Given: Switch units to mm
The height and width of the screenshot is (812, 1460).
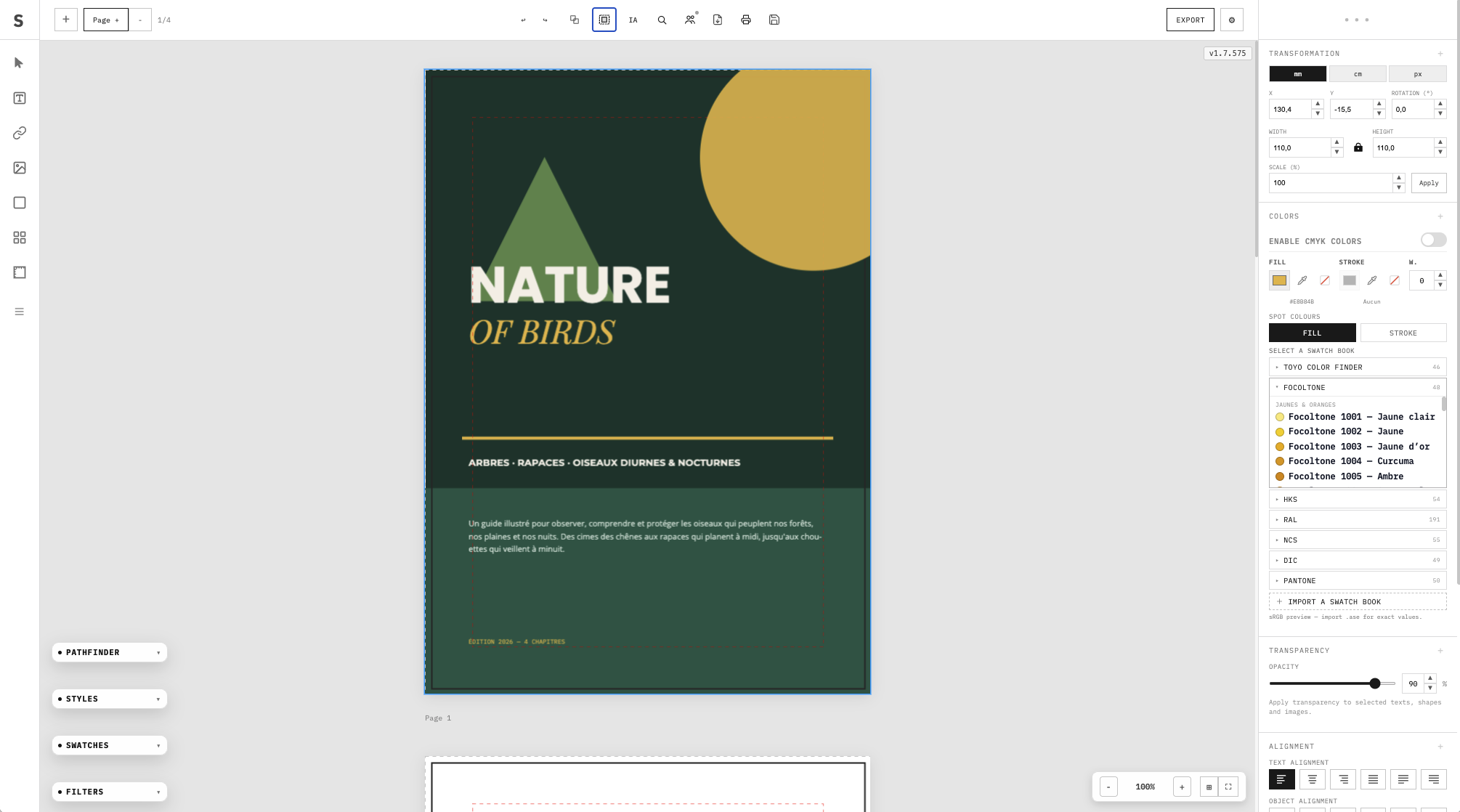Looking at the screenshot, I should tap(1298, 74).
